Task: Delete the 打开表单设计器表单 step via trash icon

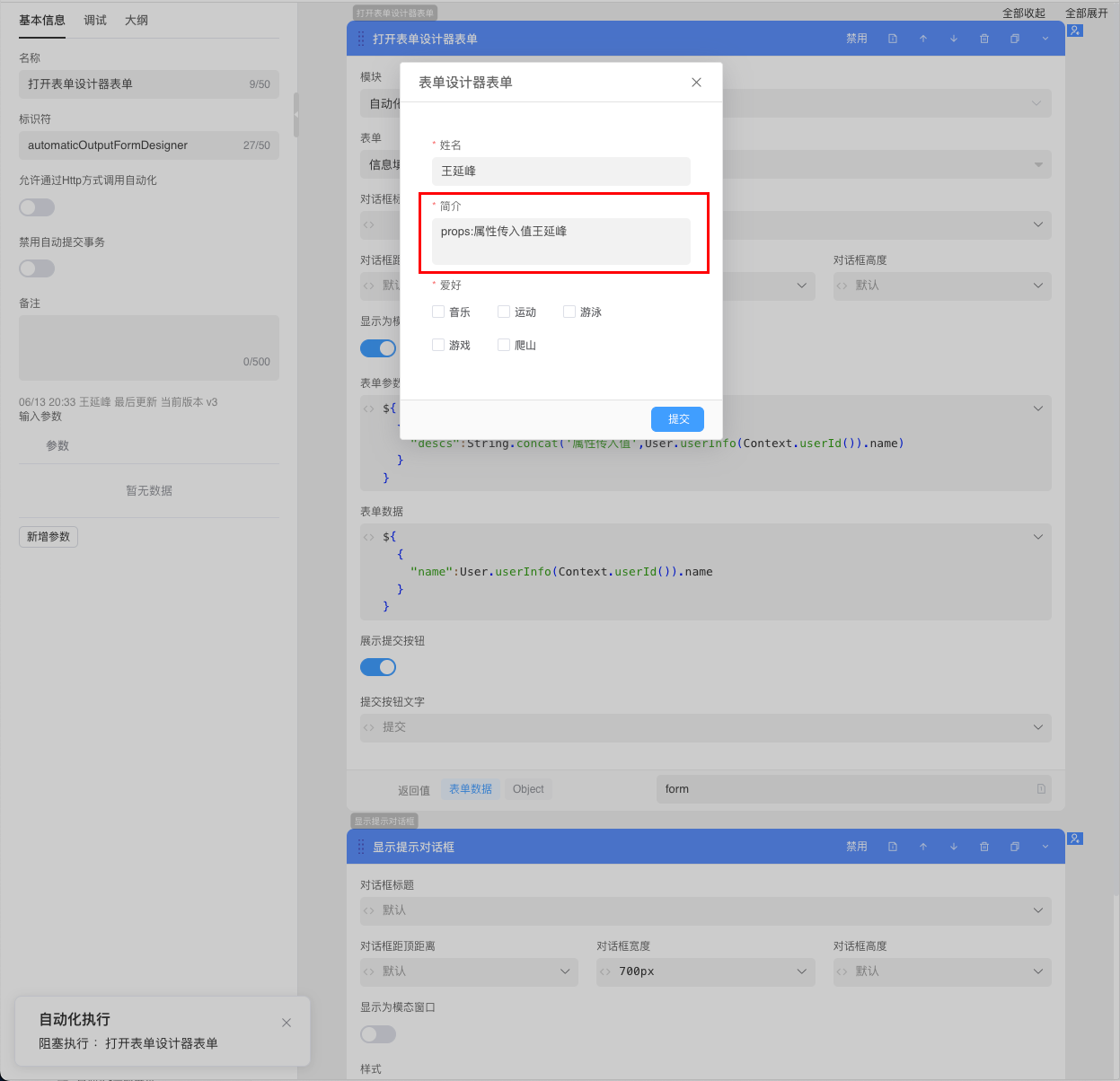Action: [x=984, y=39]
